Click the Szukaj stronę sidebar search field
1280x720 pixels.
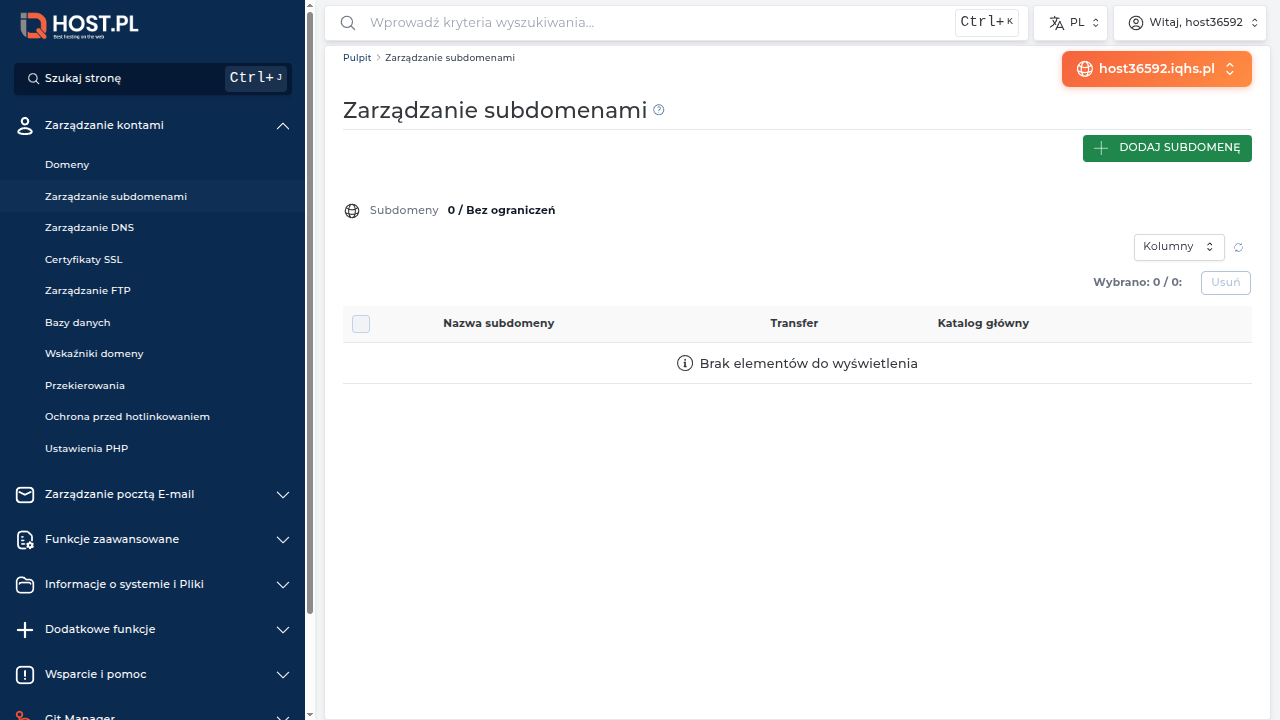[153, 78]
